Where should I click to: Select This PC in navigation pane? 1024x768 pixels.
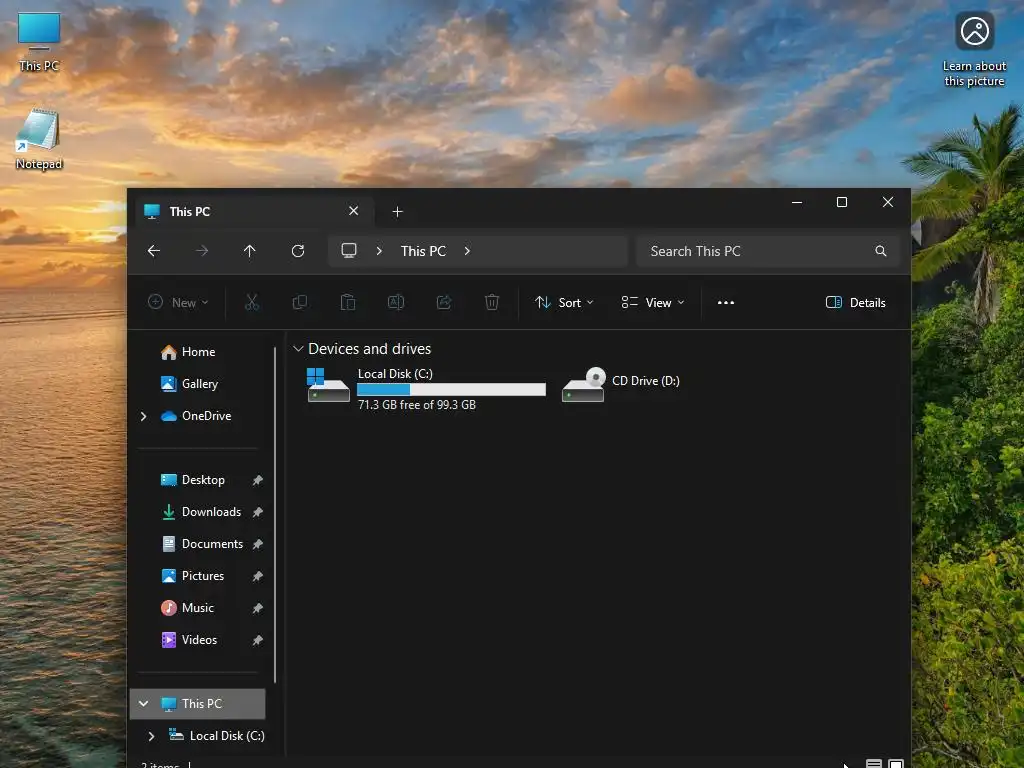point(198,703)
